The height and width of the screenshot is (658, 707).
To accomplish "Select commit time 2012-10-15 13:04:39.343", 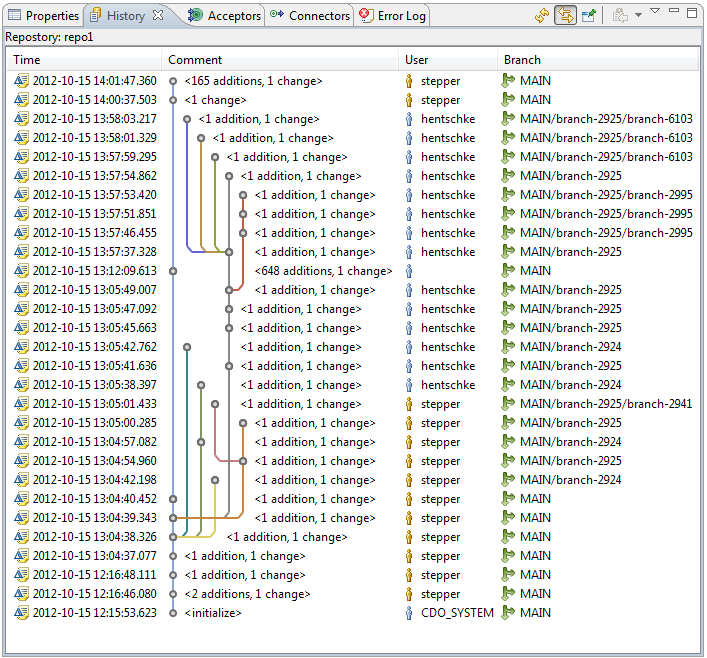I will [x=94, y=518].
